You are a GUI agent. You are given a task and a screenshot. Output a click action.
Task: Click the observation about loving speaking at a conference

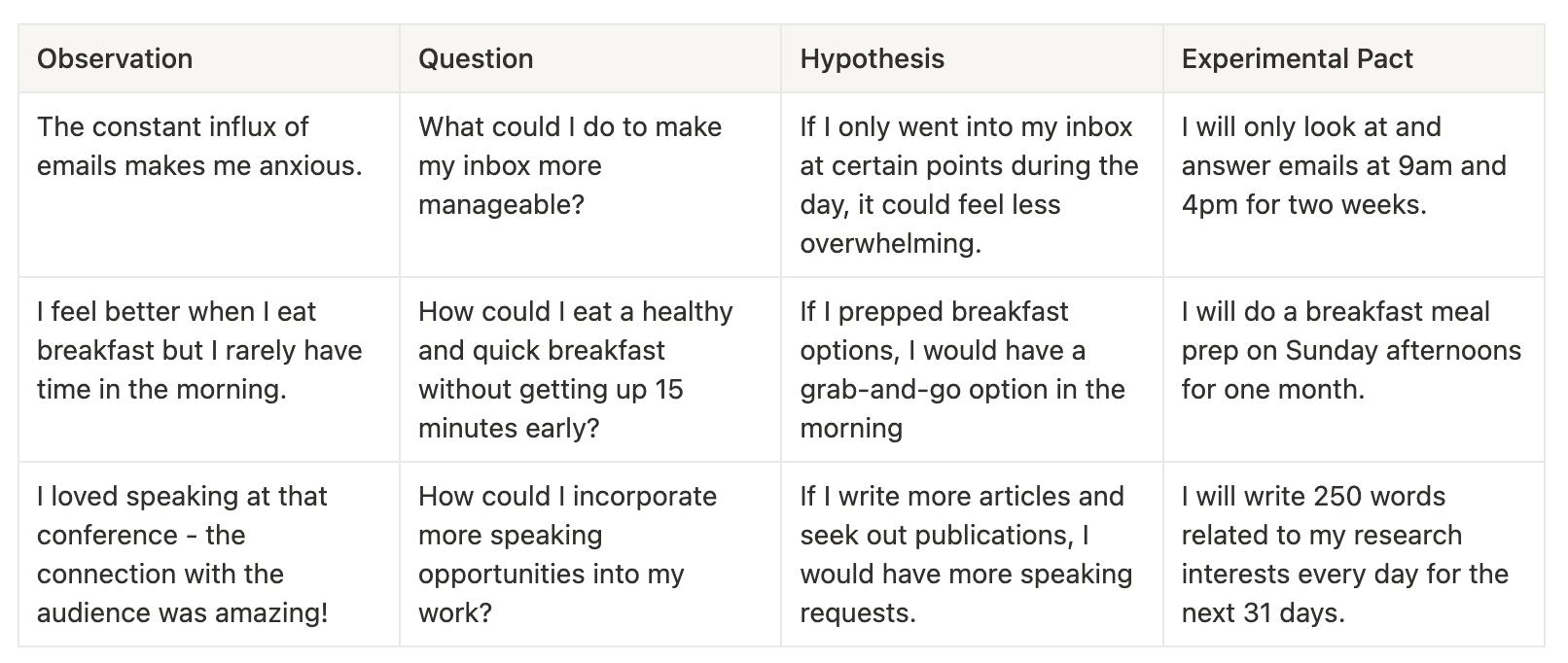[x=182, y=554]
